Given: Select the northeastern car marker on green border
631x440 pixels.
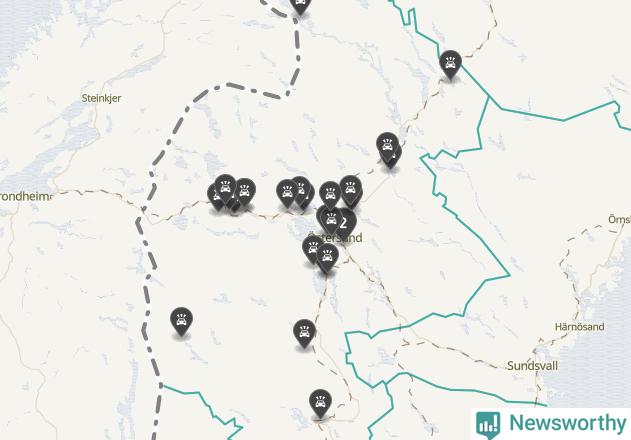Looking at the screenshot, I should 450,64.
